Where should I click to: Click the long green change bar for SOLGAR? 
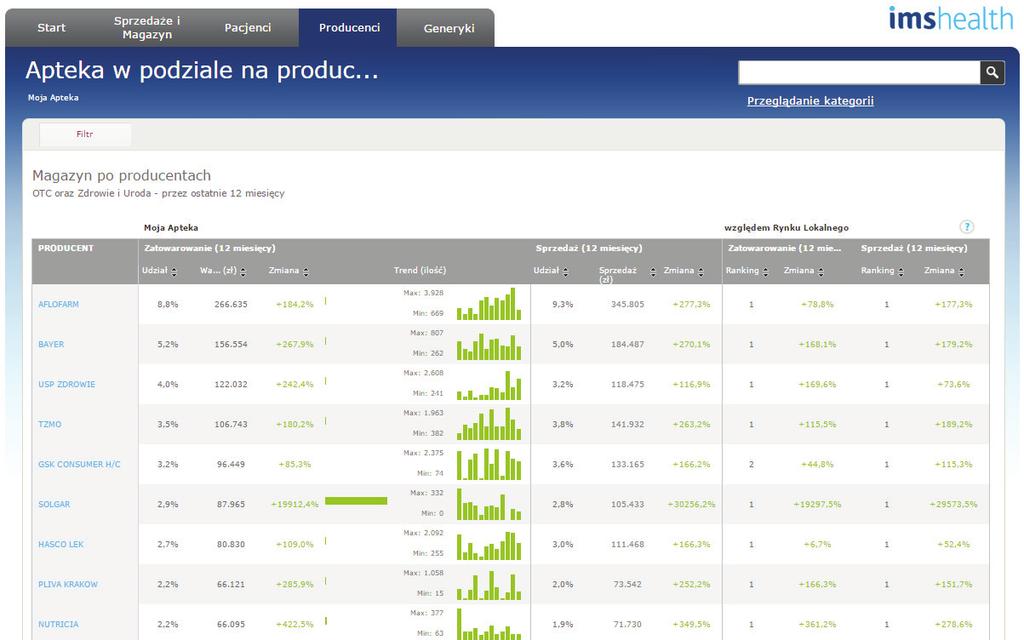click(x=356, y=501)
